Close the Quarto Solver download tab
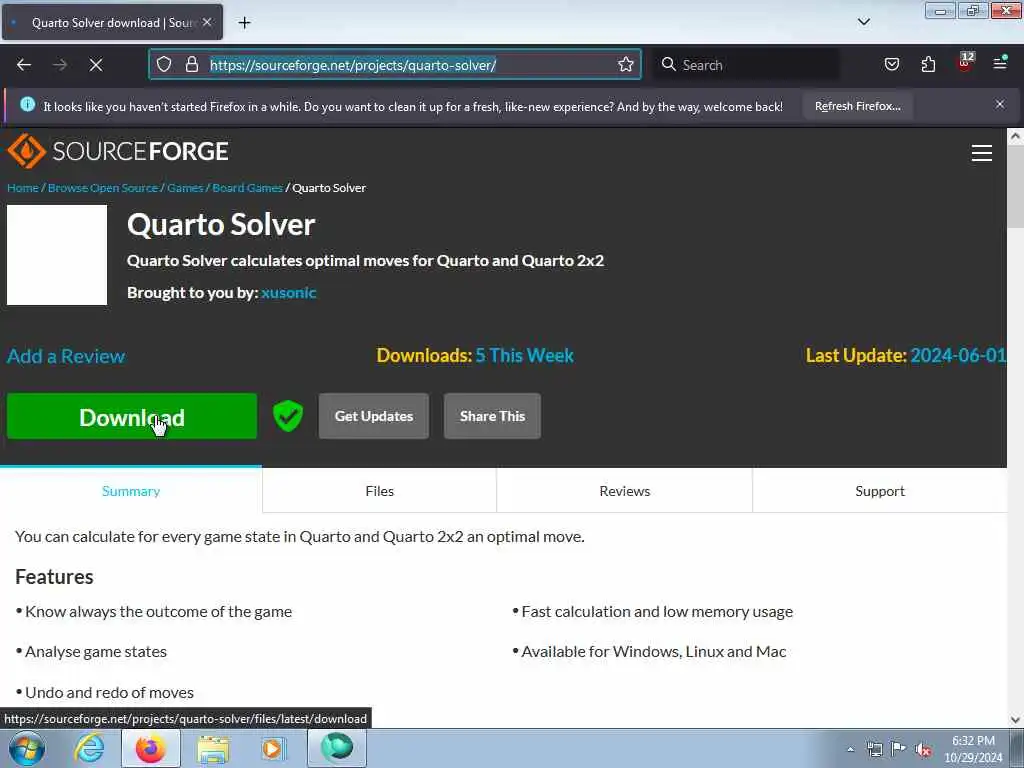This screenshot has height=768, width=1024. (x=207, y=22)
